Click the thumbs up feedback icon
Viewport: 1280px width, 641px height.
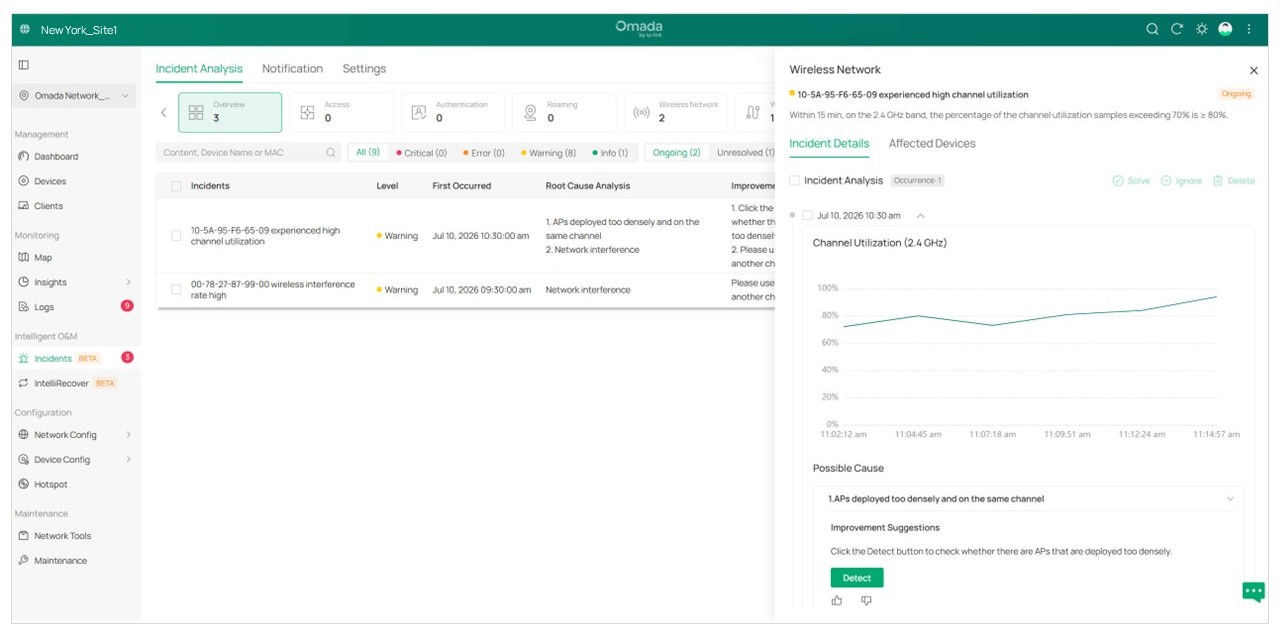click(837, 600)
